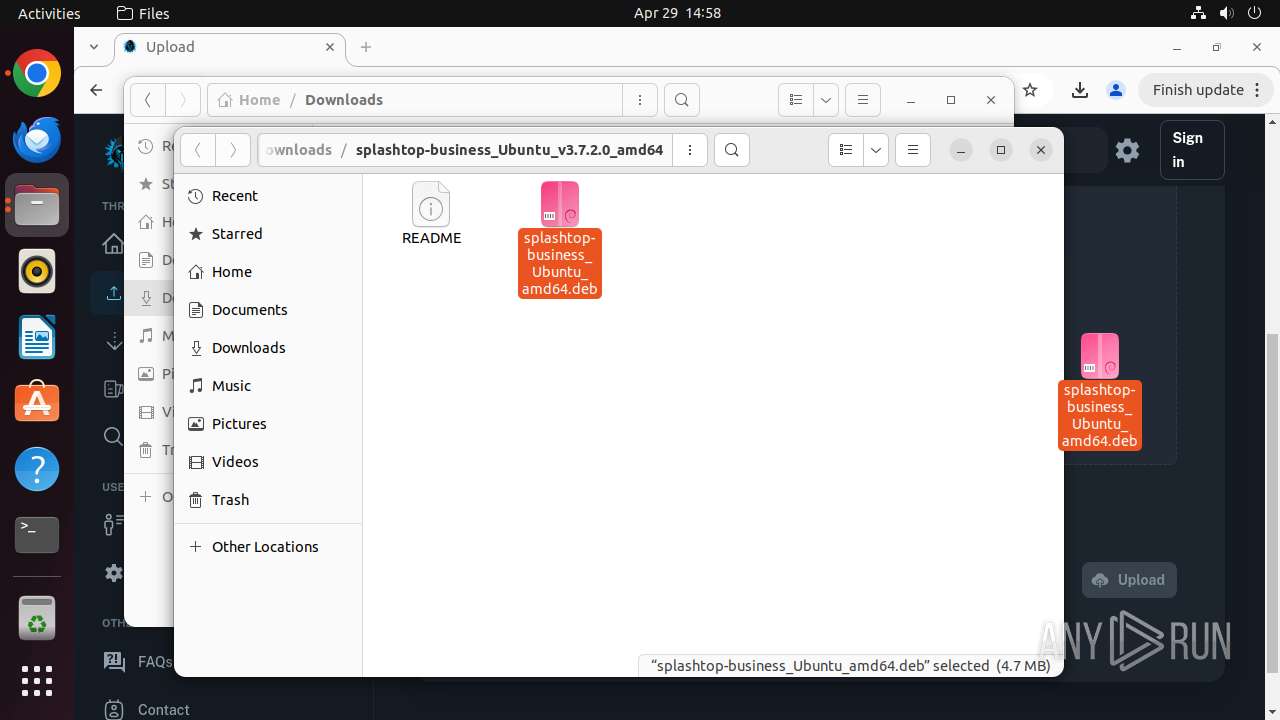This screenshot has height=720, width=1280.
Task: Open hamburger menu in back Files window
Action: pos(862,100)
